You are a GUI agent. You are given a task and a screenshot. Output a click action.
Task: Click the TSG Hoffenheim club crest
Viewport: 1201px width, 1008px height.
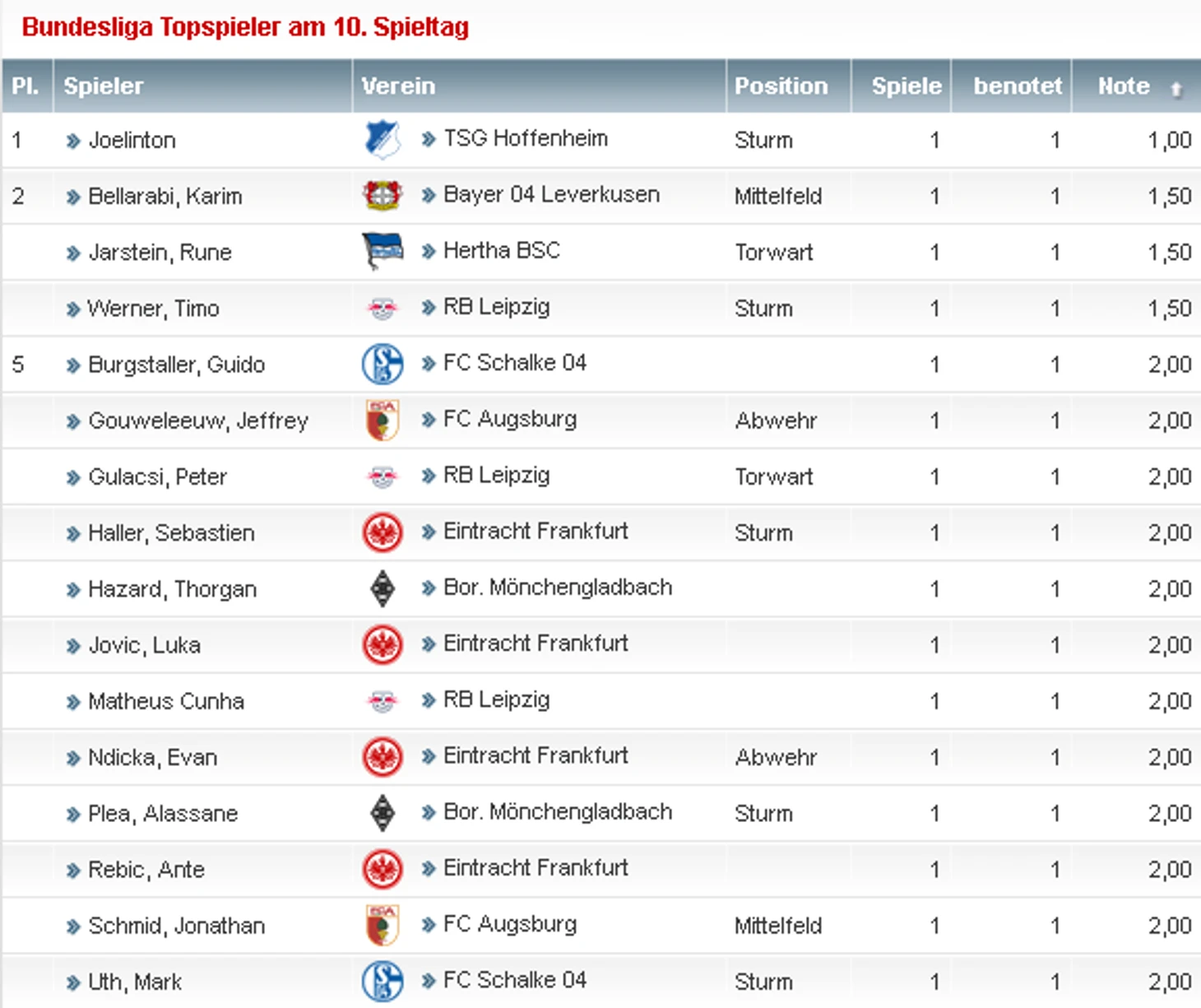pyautogui.click(x=383, y=139)
